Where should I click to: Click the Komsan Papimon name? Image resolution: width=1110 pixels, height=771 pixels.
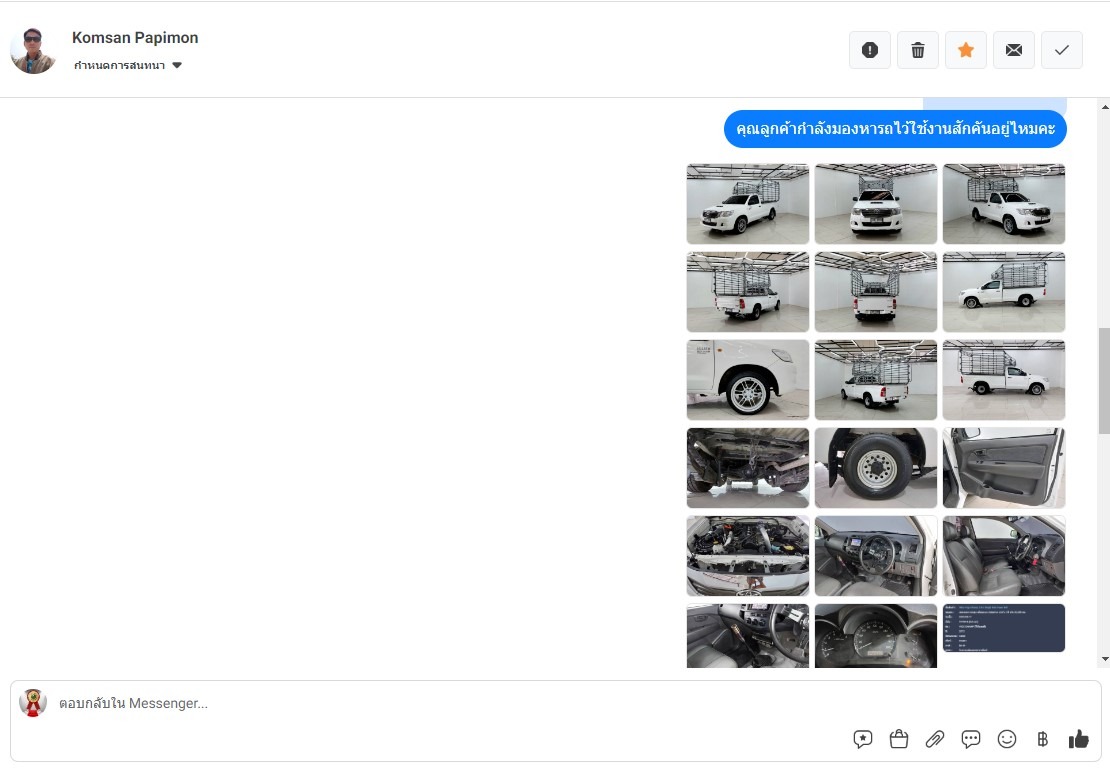coord(135,38)
